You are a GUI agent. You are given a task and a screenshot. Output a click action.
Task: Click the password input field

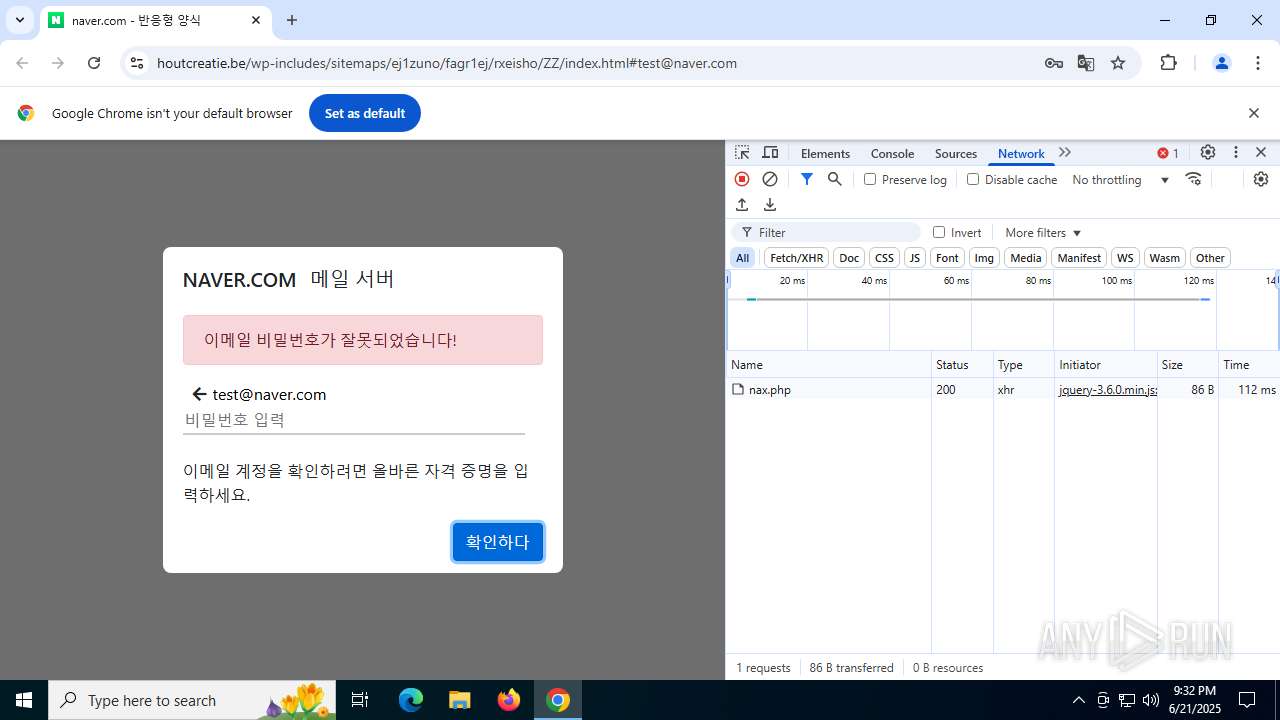(354, 420)
